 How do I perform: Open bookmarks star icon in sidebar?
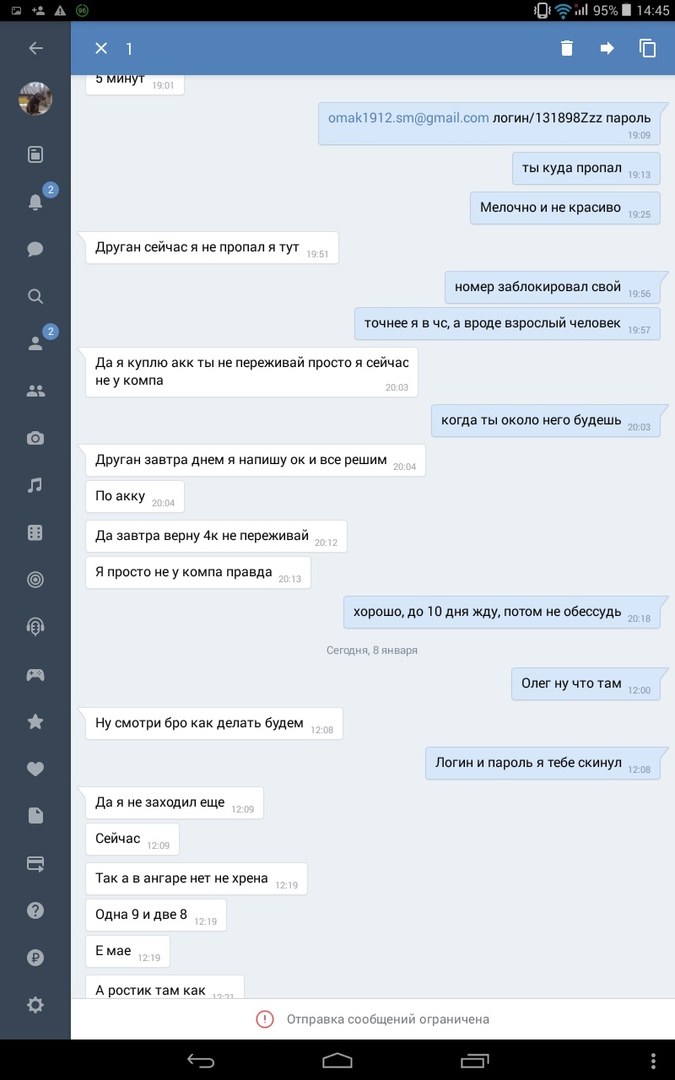coord(35,721)
